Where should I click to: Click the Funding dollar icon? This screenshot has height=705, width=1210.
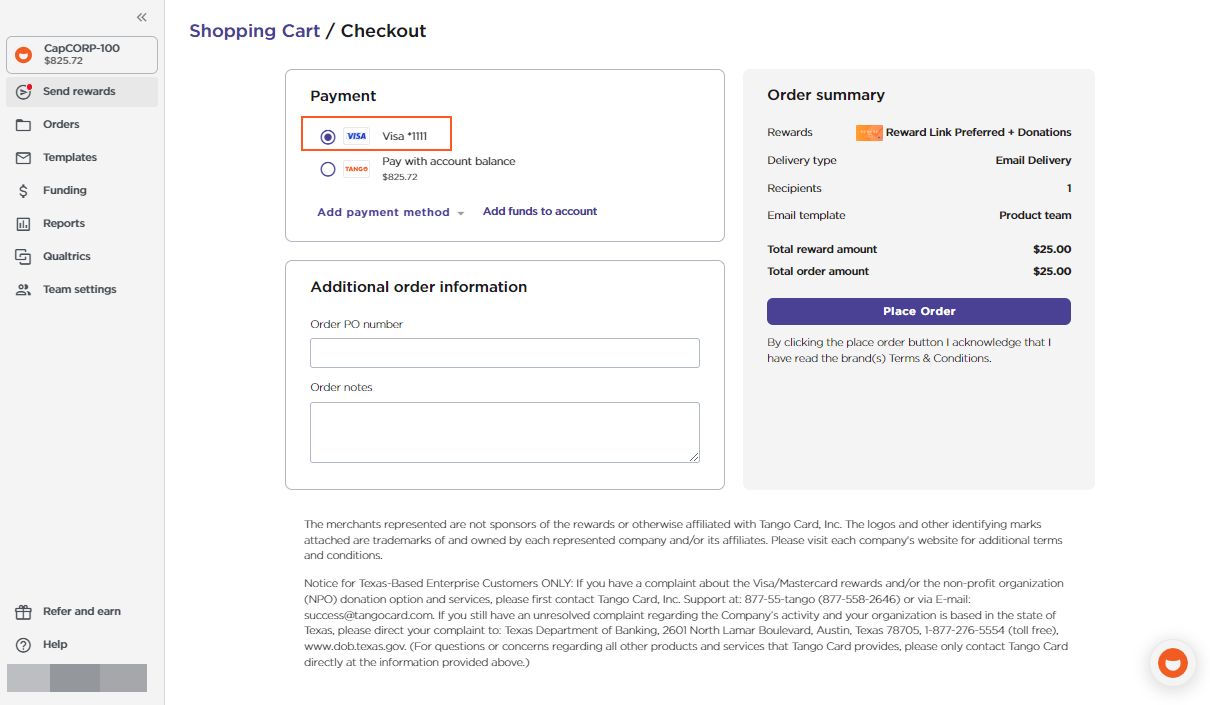[22, 190]
